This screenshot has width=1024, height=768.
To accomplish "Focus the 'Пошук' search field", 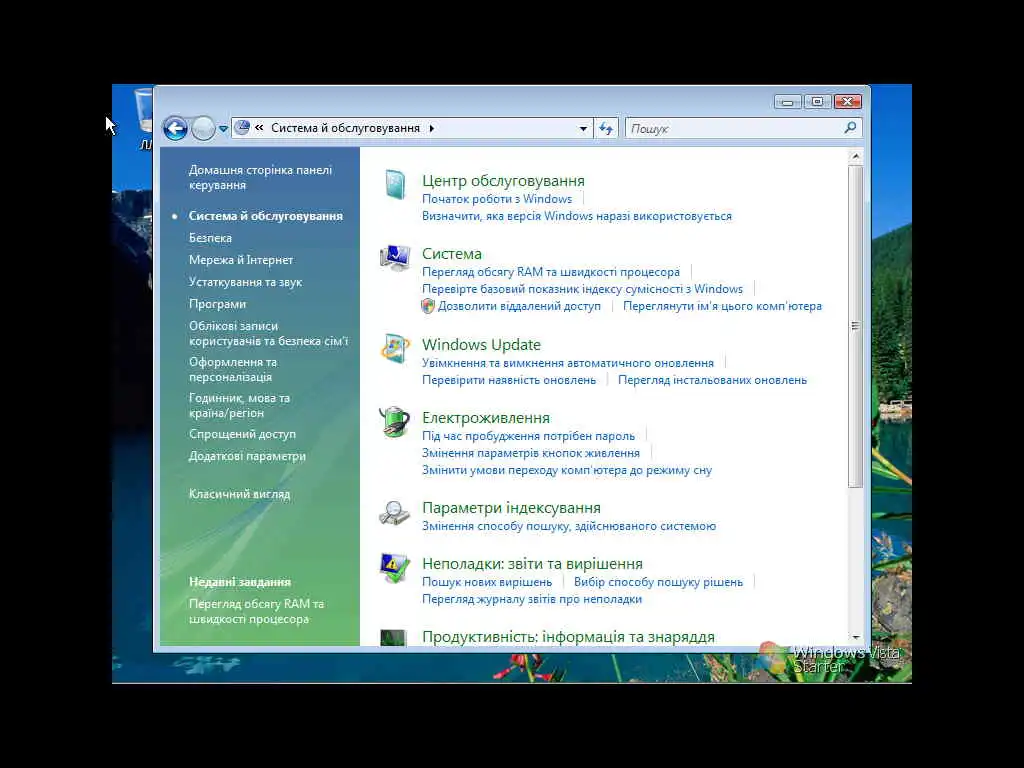I will point(733,129).
